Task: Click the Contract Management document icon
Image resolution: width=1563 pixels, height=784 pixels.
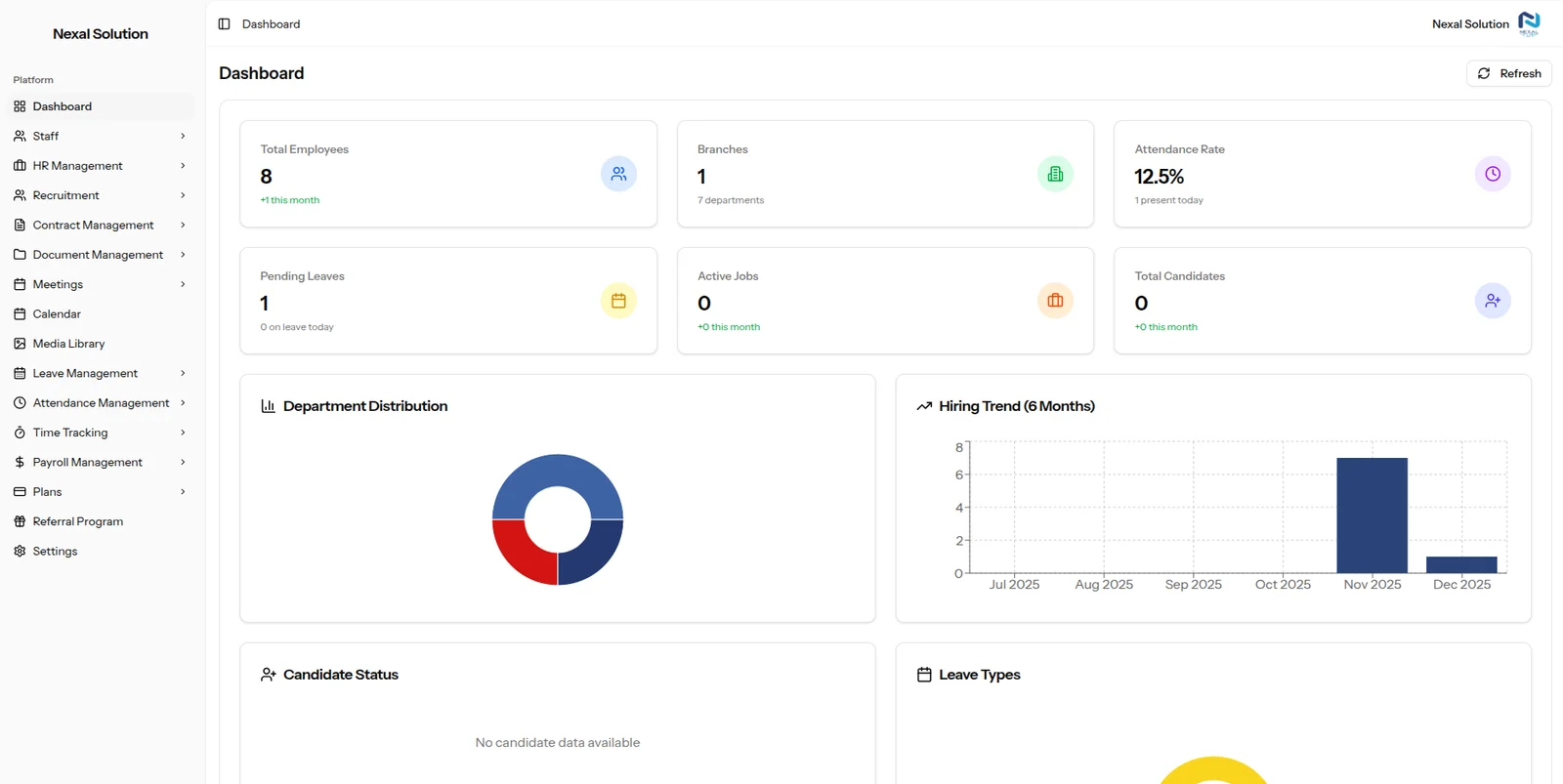Action: pyautogui.click(x=20, y=225)
